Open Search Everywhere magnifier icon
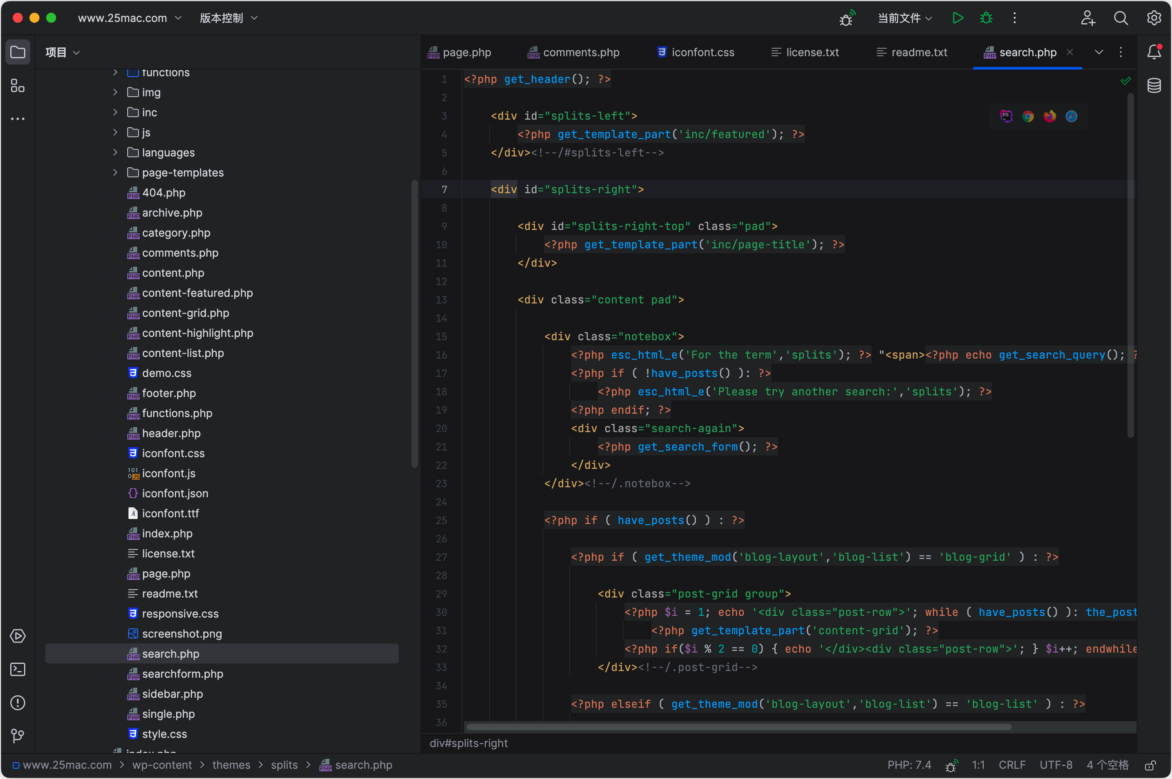This screenshot has height=779, width=1172. [x=1120, y=18]
